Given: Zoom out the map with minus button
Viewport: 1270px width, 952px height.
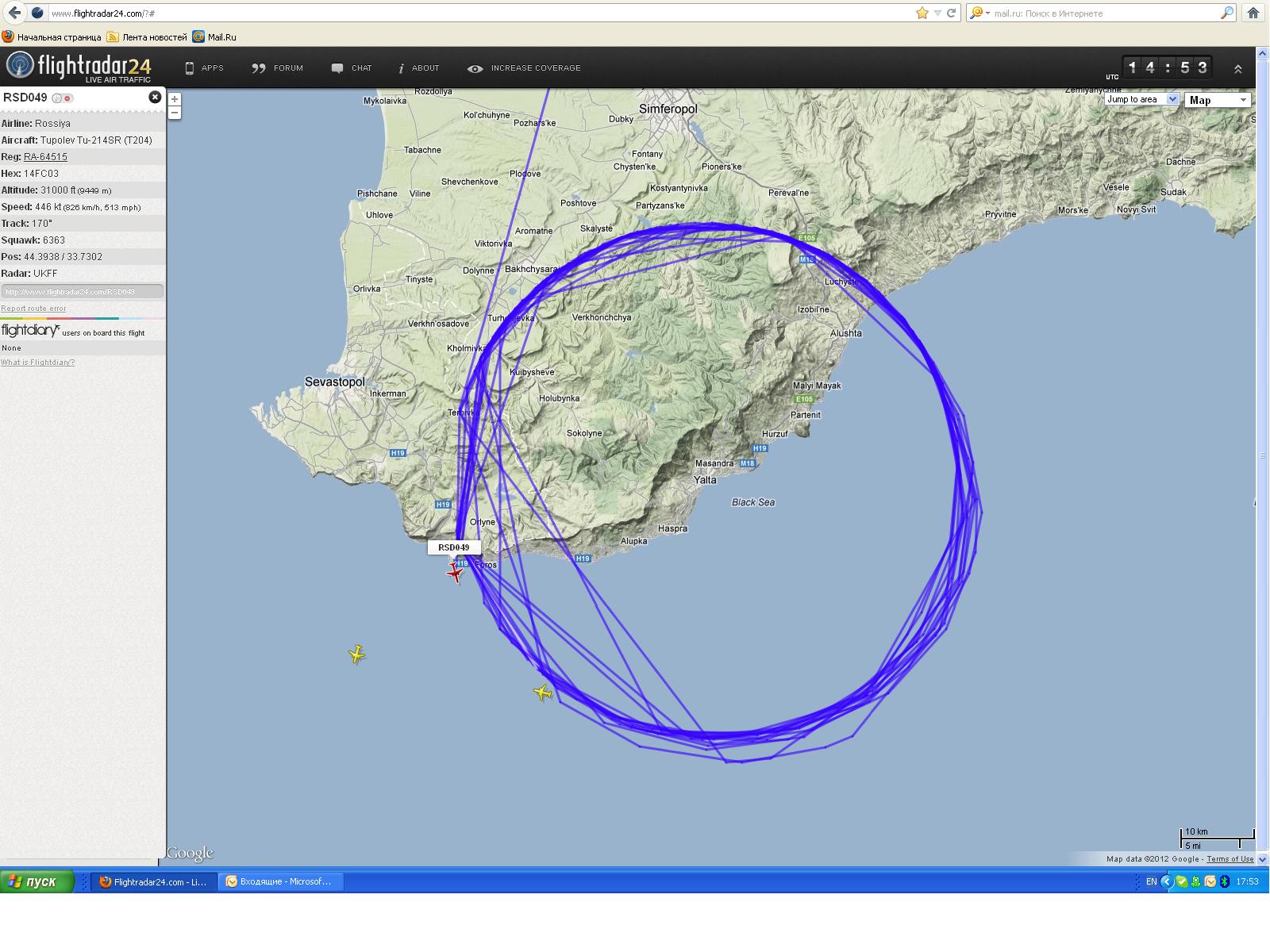Looking at the screenshot, I should 175,113.
